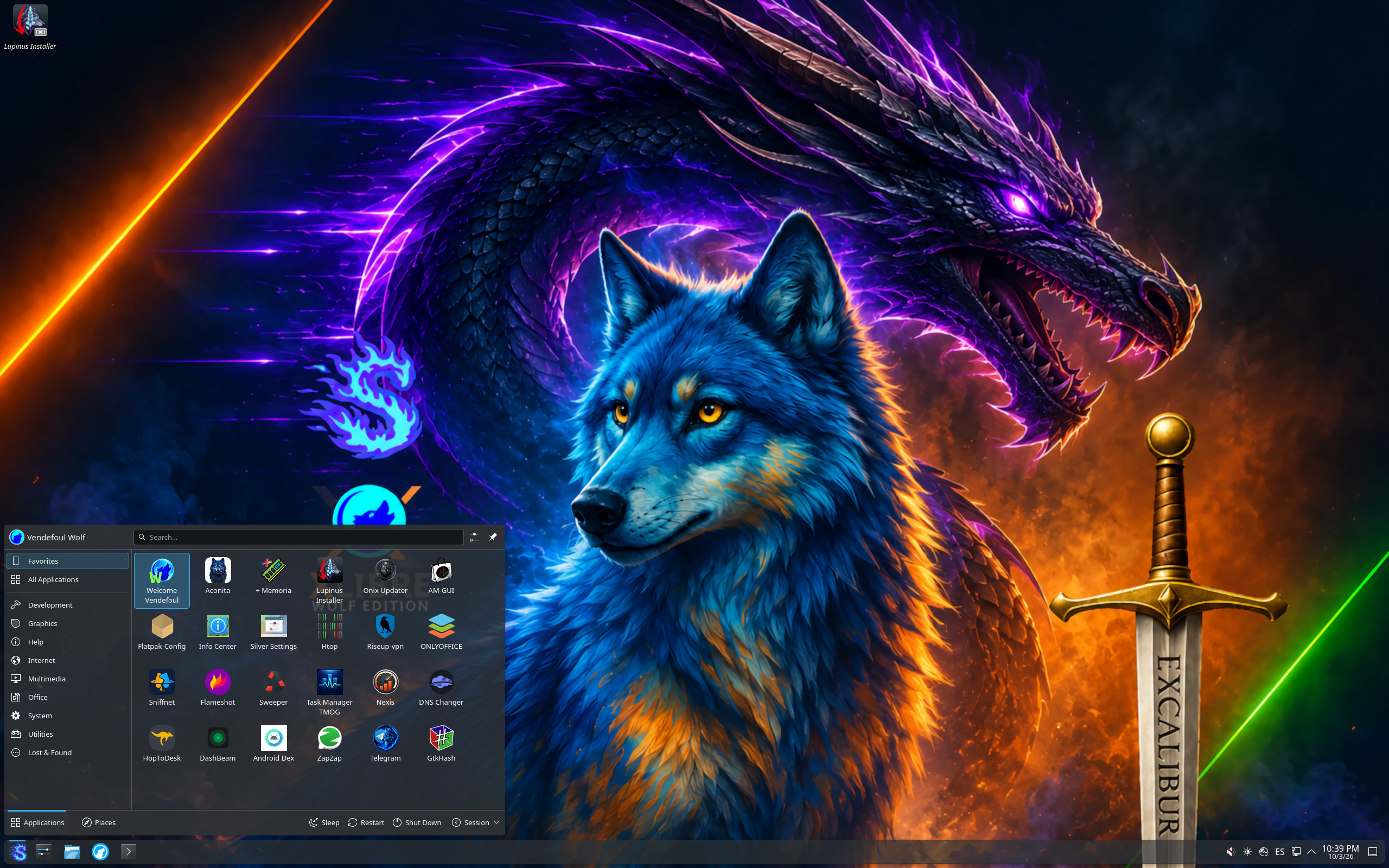Open GtkHash utility

point(441,743)
